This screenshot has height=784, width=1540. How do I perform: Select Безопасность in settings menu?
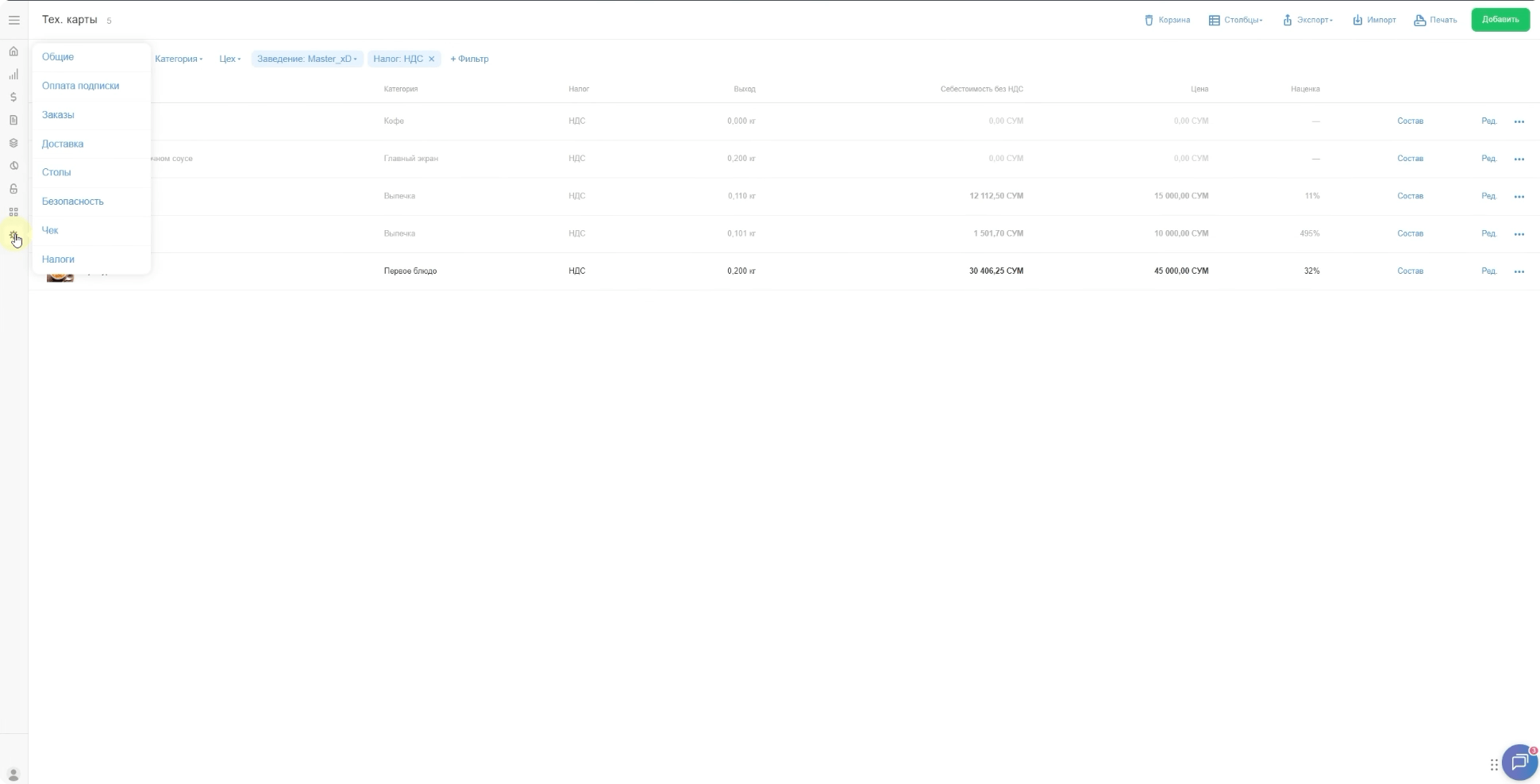point(73,202)
